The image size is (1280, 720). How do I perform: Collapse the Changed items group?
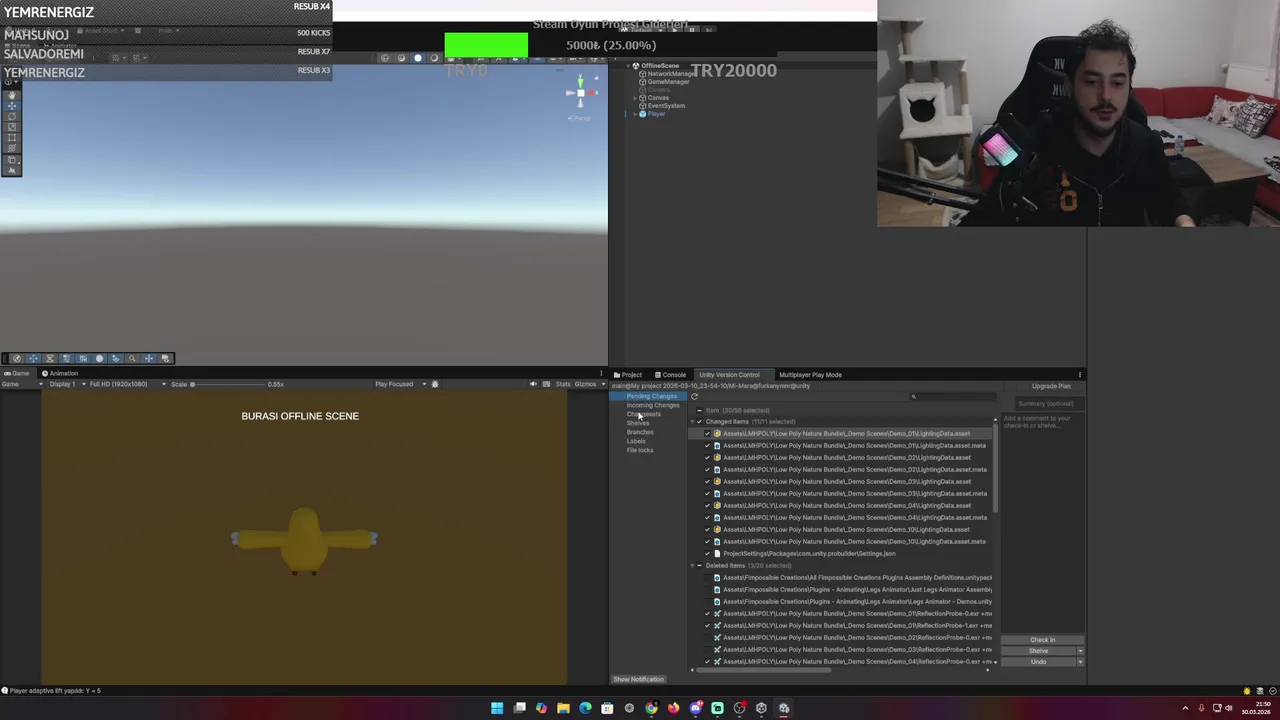pyautogui.click(x=691, y=422)
